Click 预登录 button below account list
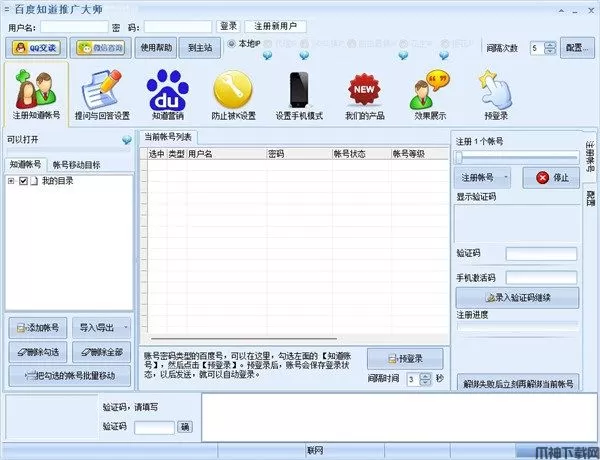Image resolution: width=600 pixels, height=460 pixels. (x=405, y=359)
